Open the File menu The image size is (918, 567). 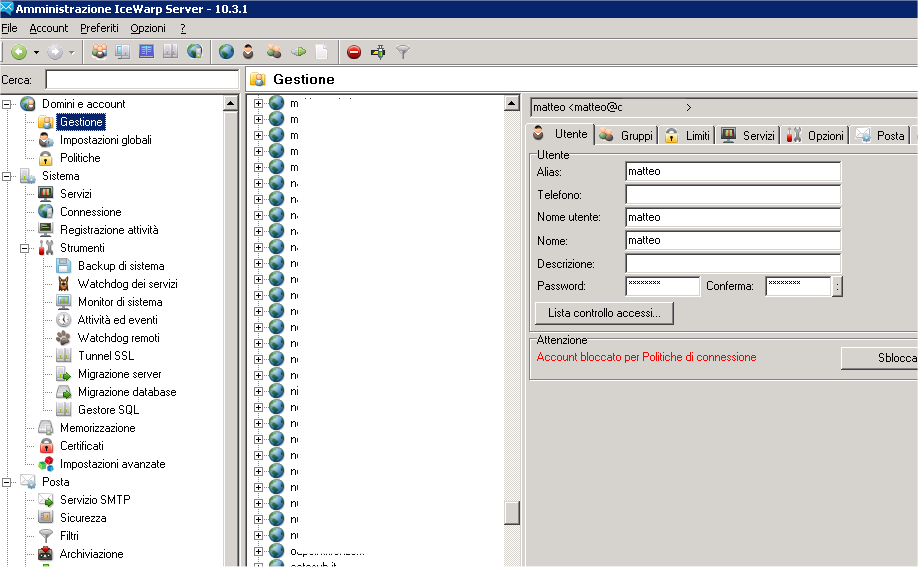click(x=9, y=28)
